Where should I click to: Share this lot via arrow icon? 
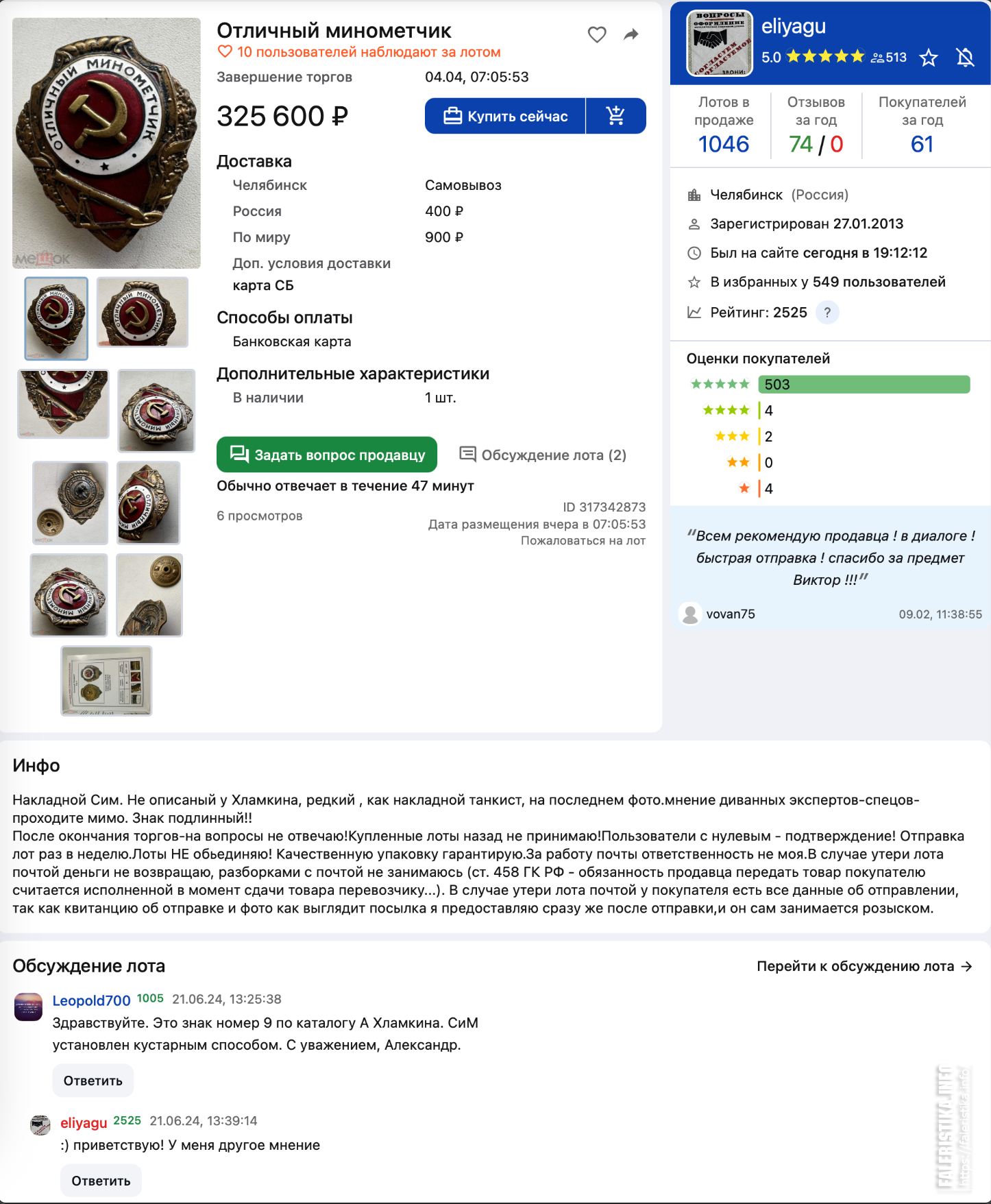click(x=631, y=34)
